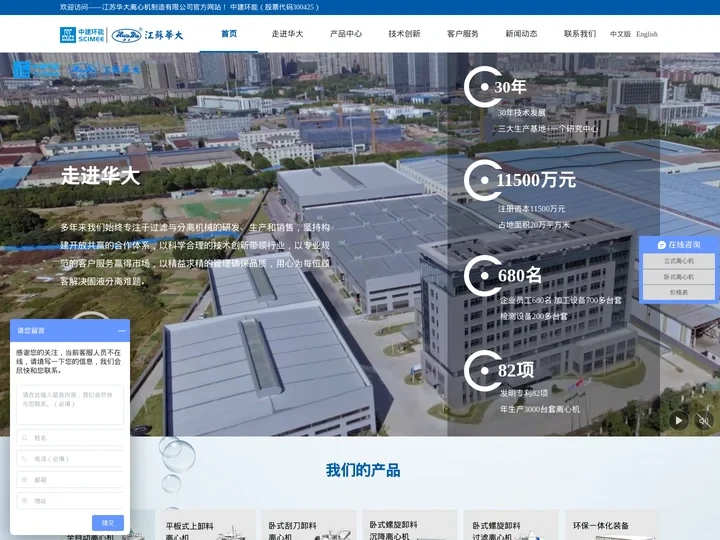Open the 走进华大 menu item
Screen dimensions: 720x540
coord(287,34)
